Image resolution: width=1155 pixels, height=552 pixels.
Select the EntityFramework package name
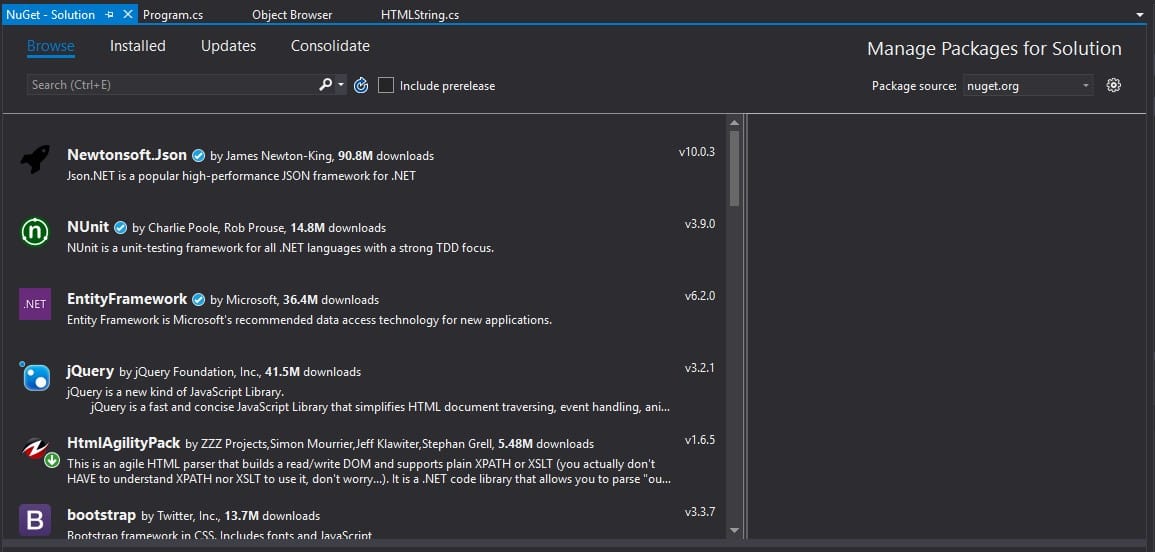tap(127, 298)
